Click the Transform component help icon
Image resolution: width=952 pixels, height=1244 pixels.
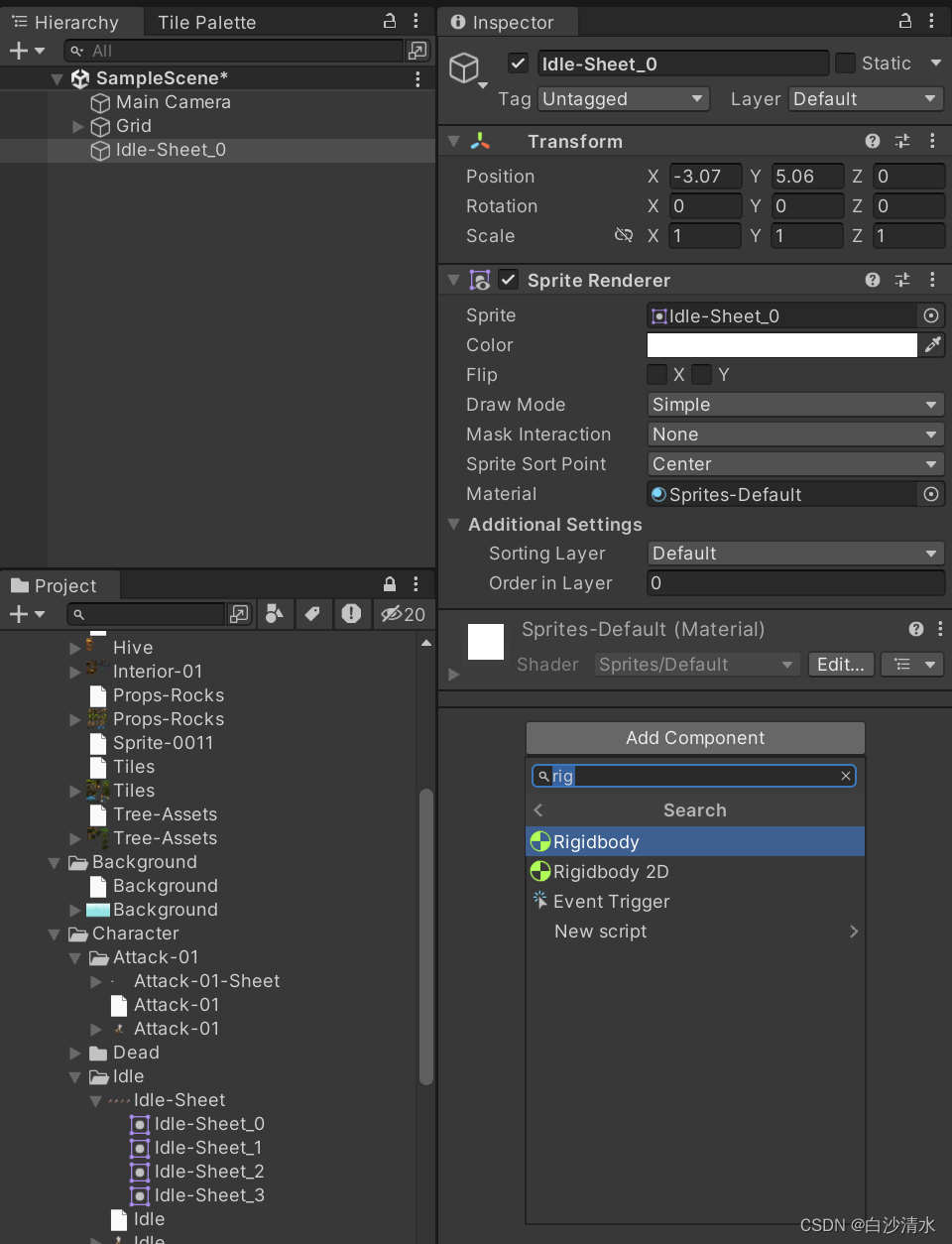[872, 141]
